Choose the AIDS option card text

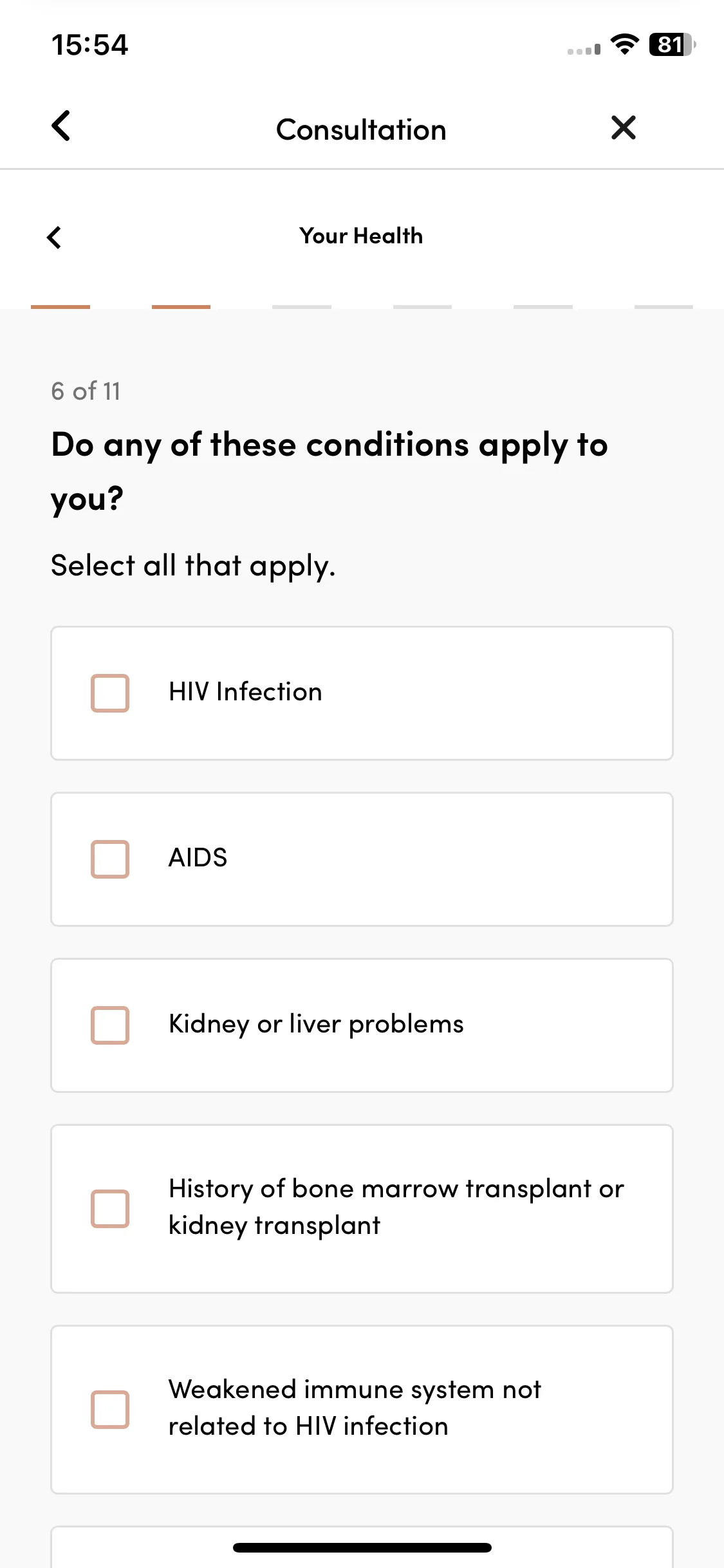click(198, 858)
